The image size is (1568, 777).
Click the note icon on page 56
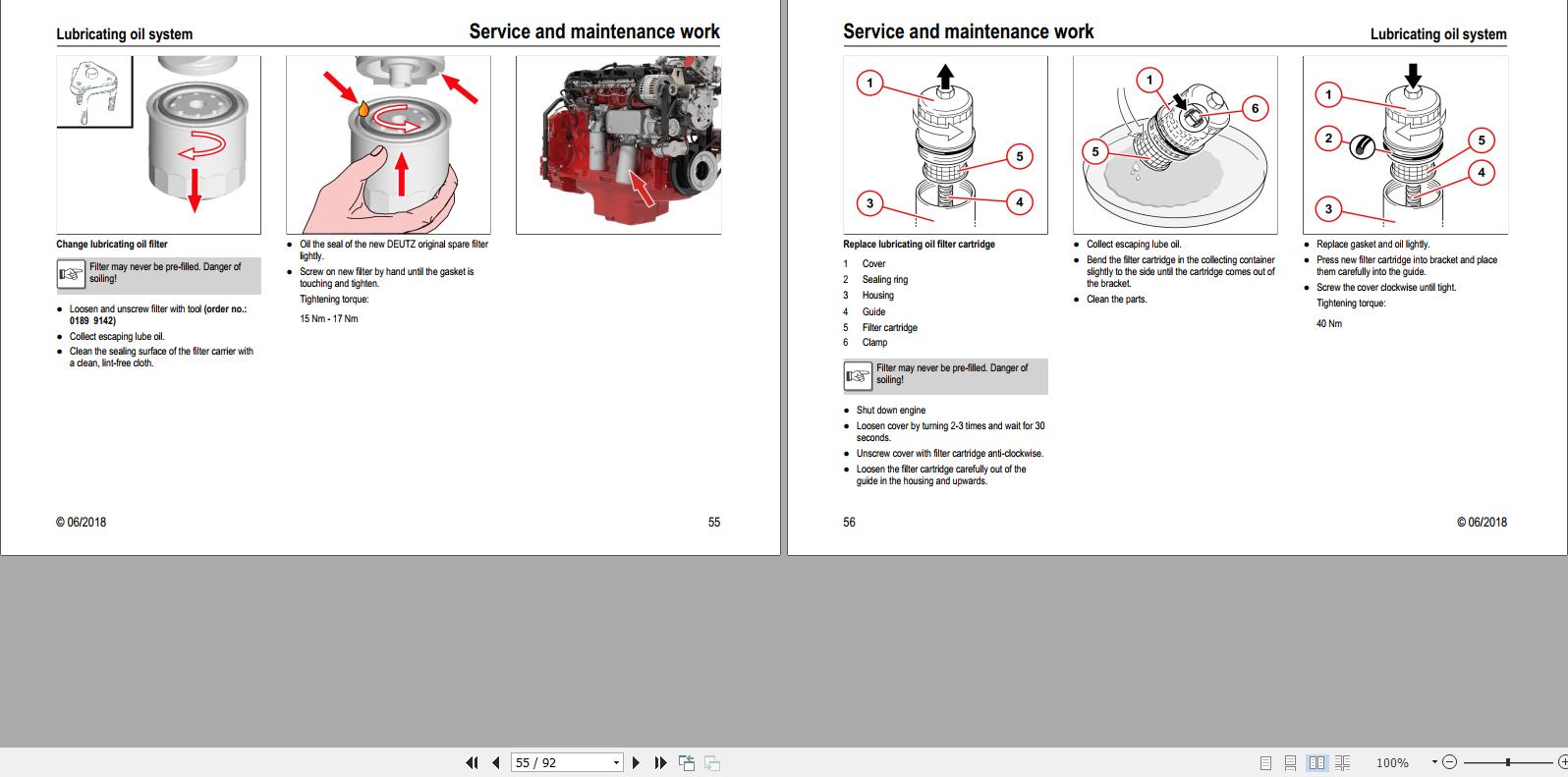[858, 375]
